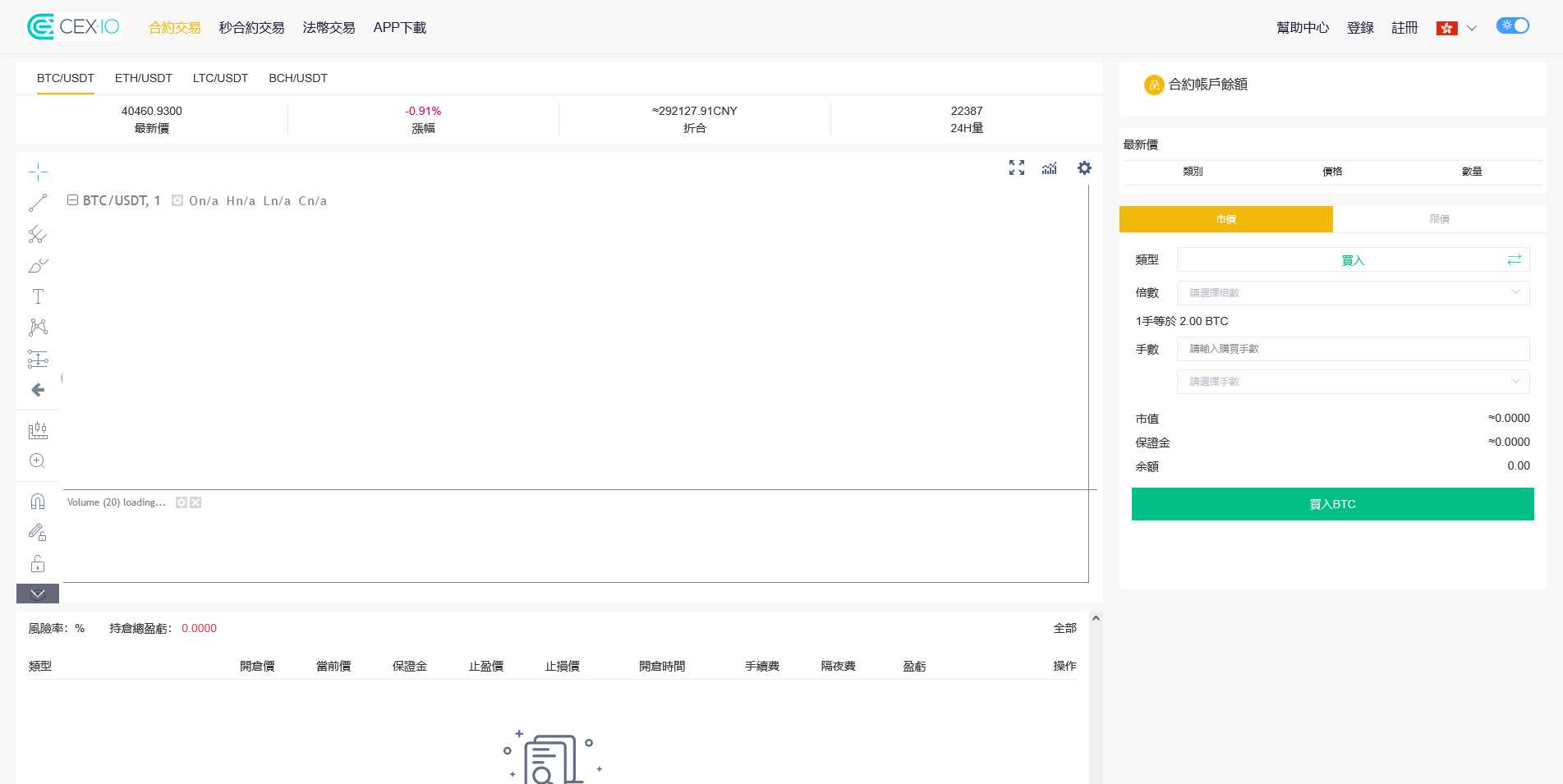Click the 開倉價 column header
Viewport: 1563px width, 784px height.
pos(257,666)
